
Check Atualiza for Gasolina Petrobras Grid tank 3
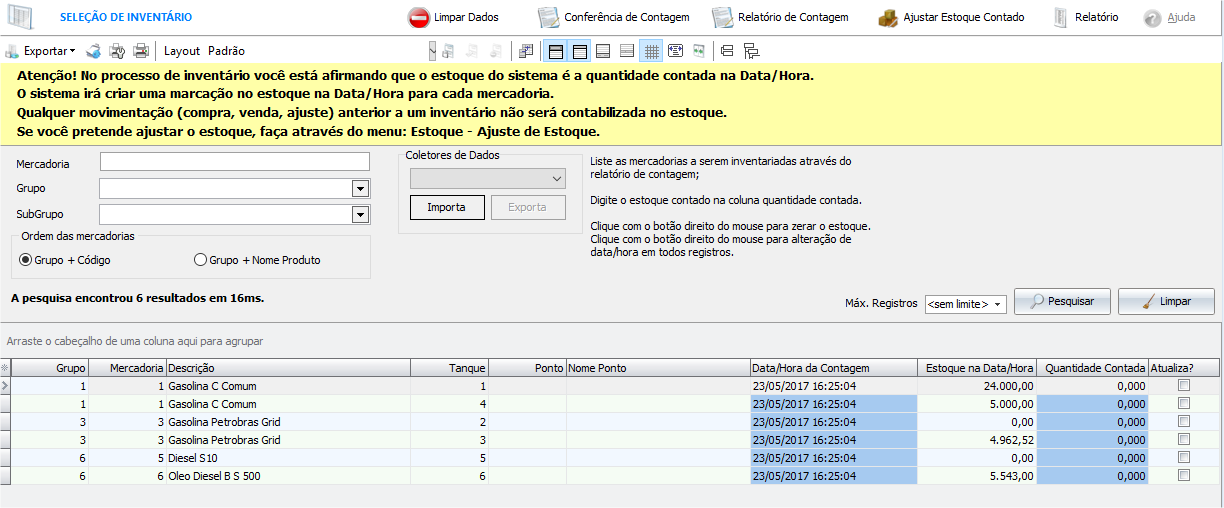coord(1184,440)
